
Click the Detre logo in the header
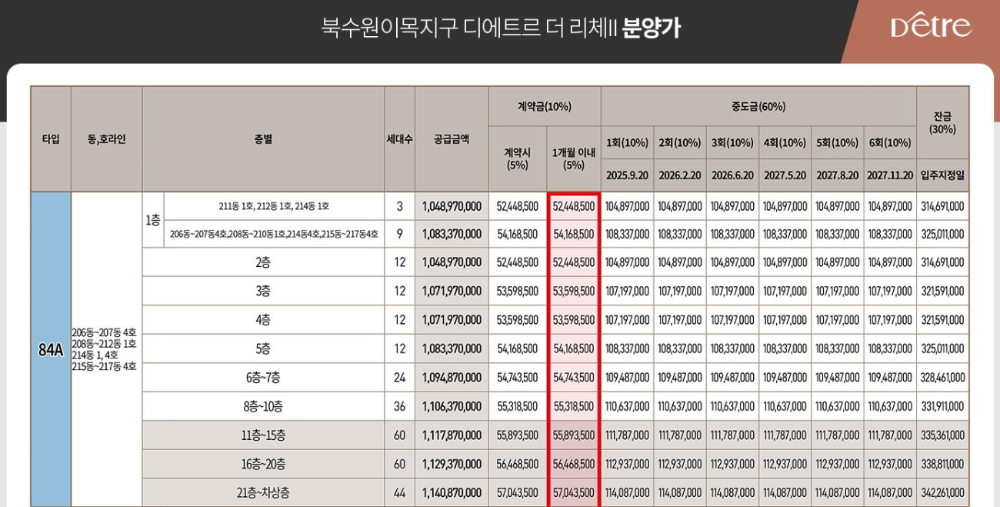click(930, 26)
